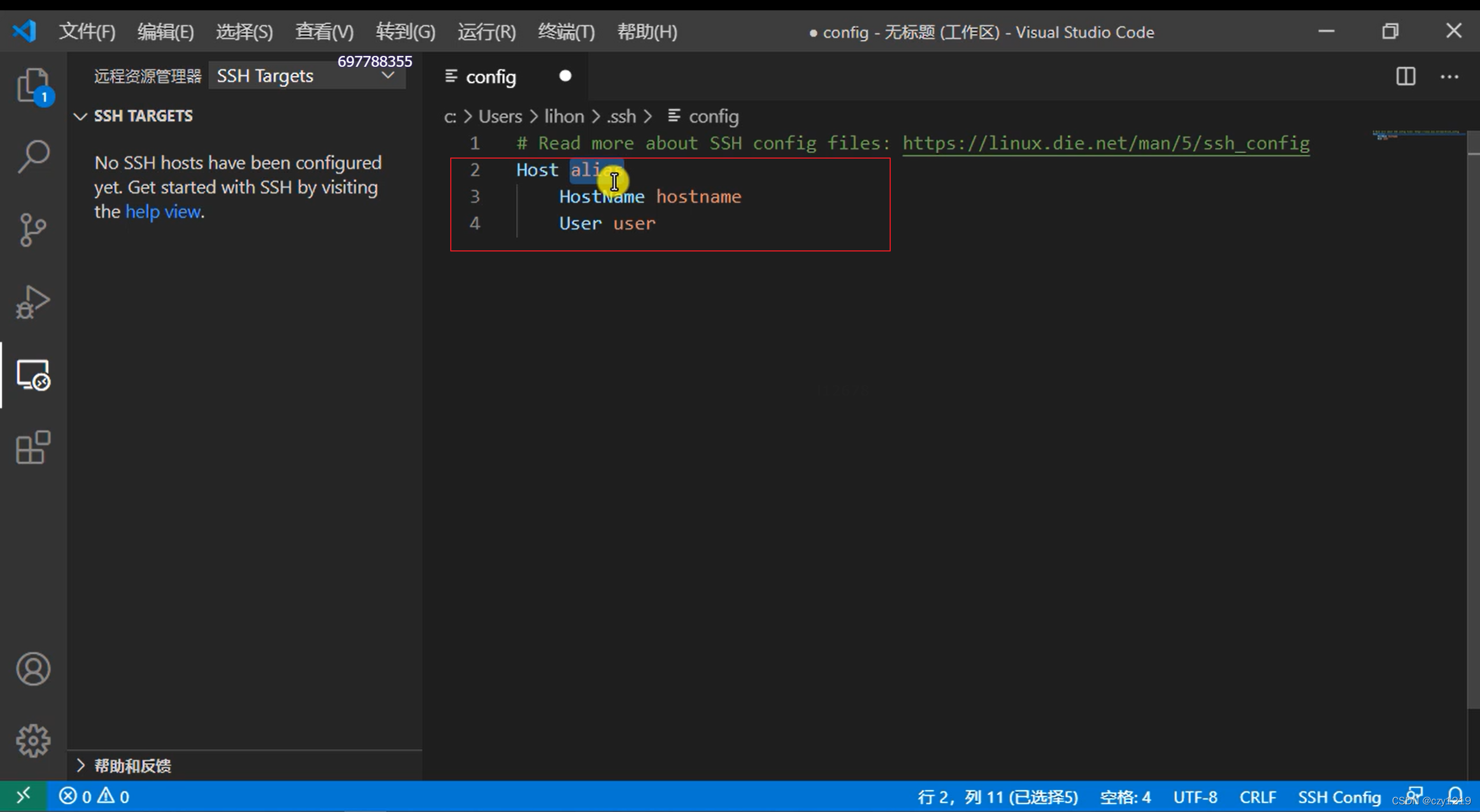Open the Manage gear icon
1480x812 pixels.
tap(33, 740)
